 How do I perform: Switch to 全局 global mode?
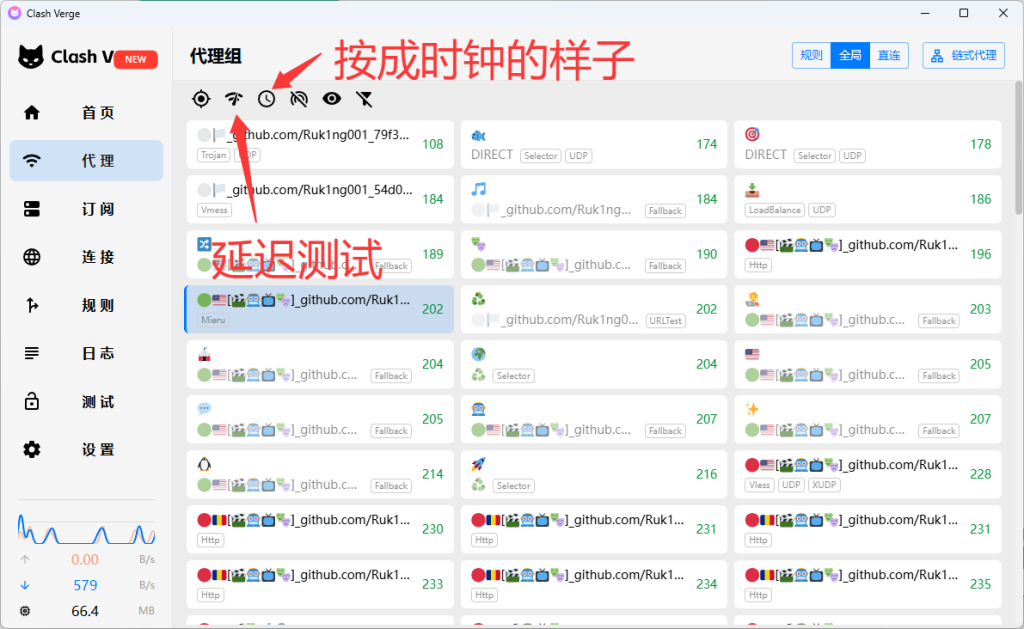click(850, 56)
